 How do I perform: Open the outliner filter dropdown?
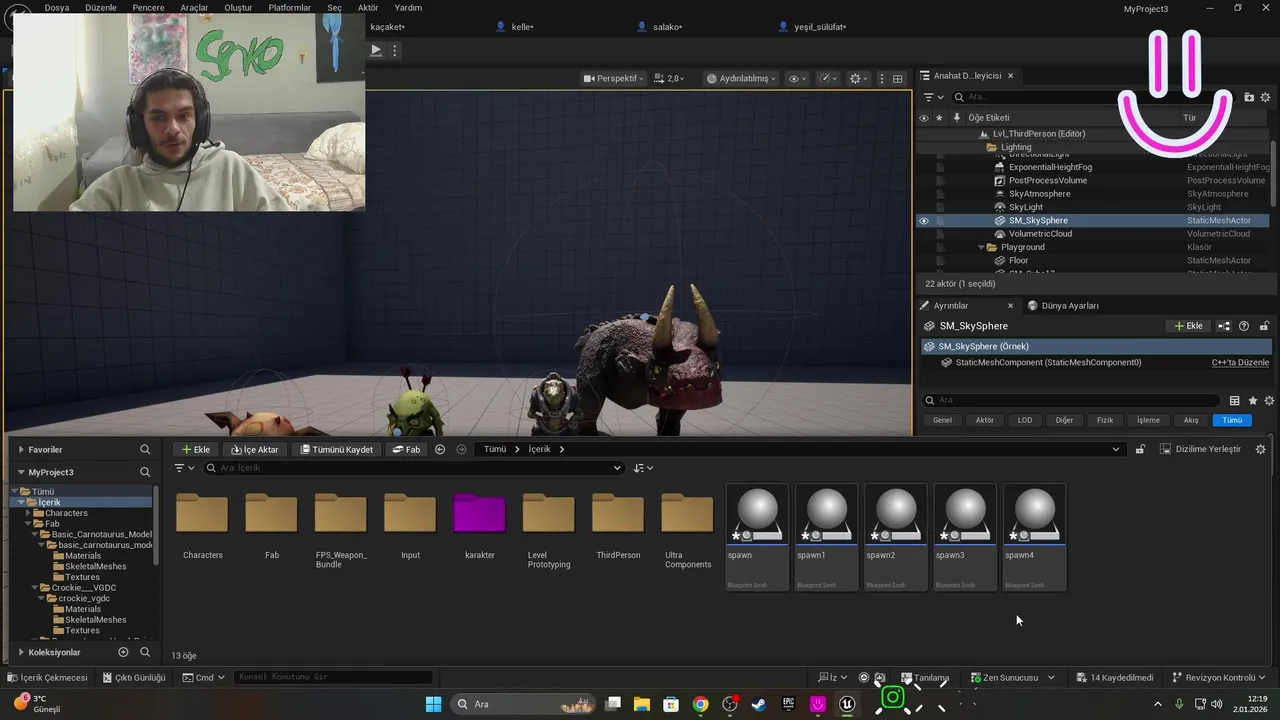pos(933,97)
